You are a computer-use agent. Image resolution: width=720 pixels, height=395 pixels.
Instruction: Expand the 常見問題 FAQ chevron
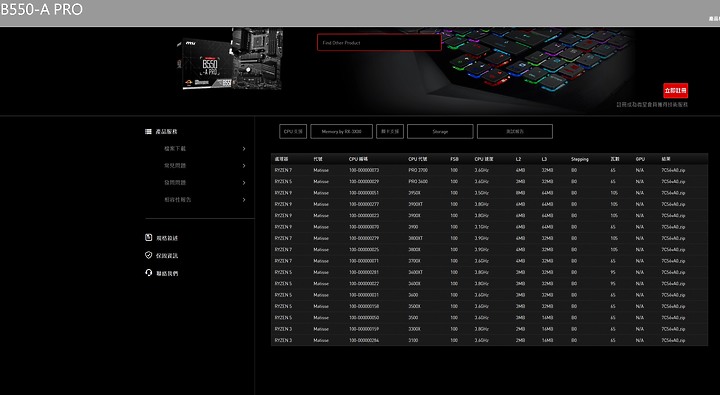tap(244, 165)
